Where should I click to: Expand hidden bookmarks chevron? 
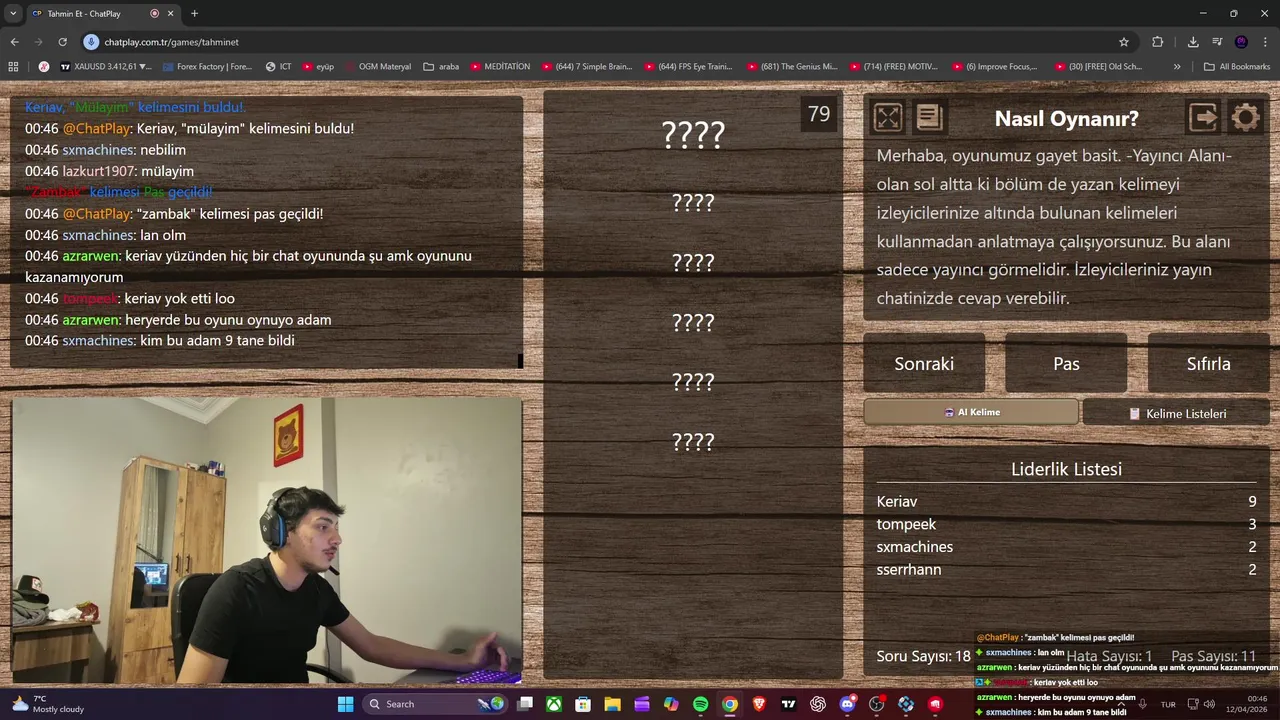point(1177,67)
